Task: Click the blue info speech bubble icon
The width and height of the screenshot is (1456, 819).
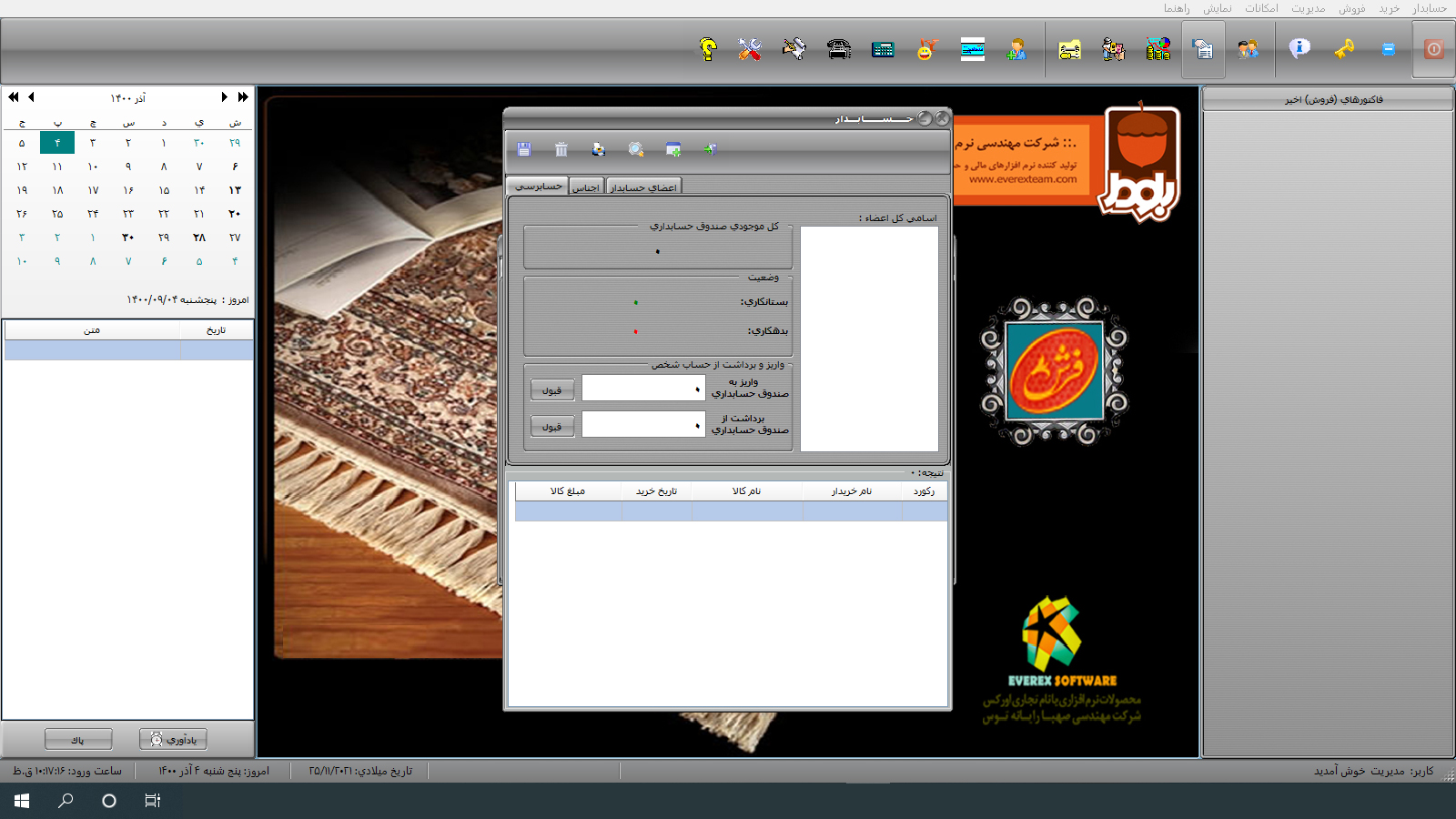Action: tap(1299, 49)
